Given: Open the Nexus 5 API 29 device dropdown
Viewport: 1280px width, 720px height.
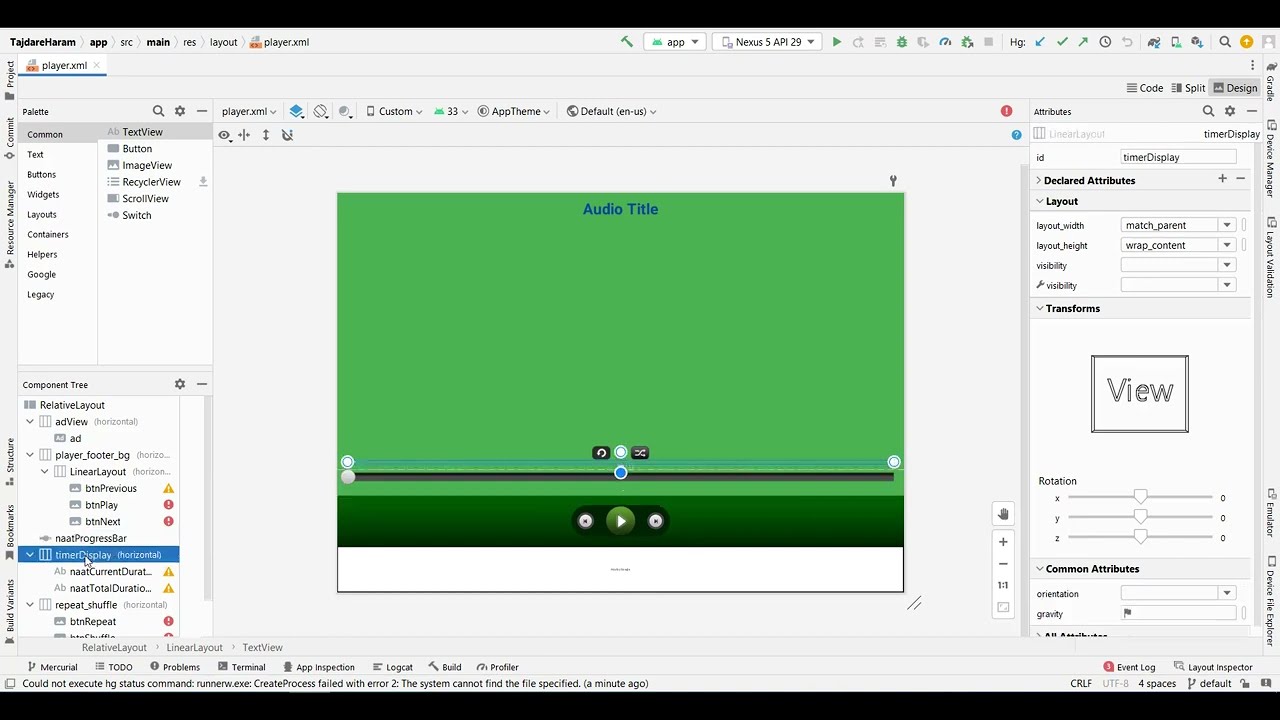Looking at the screenshot, I should tap(767, 42).
